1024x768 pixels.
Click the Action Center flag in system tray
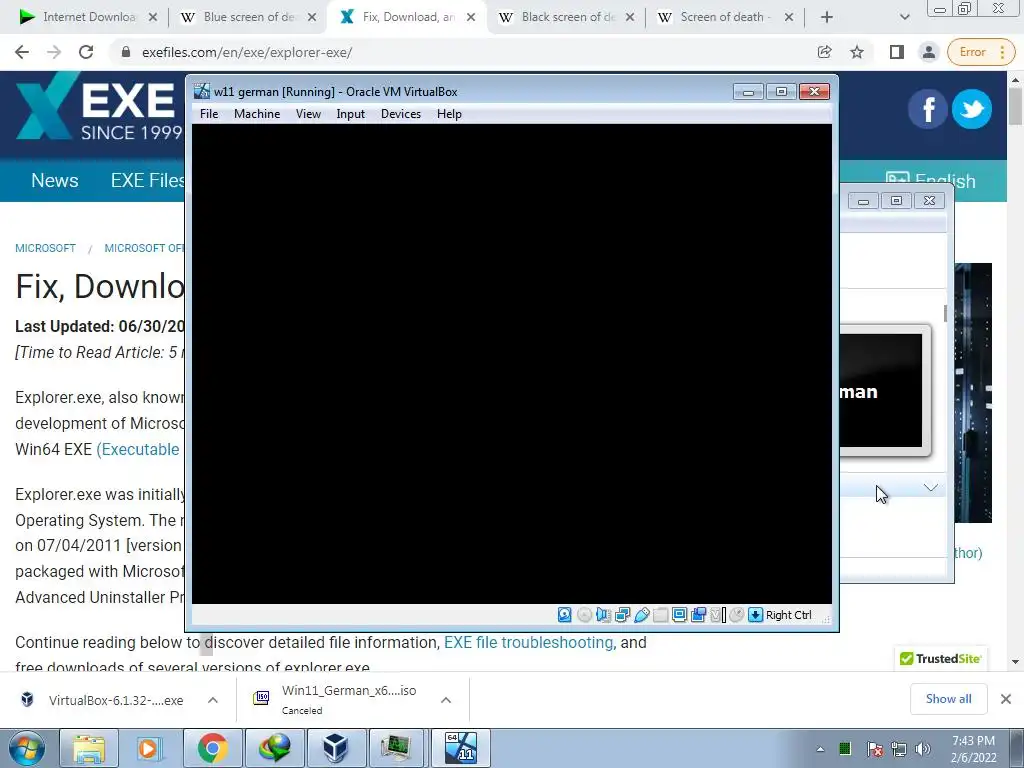(874, 749)
